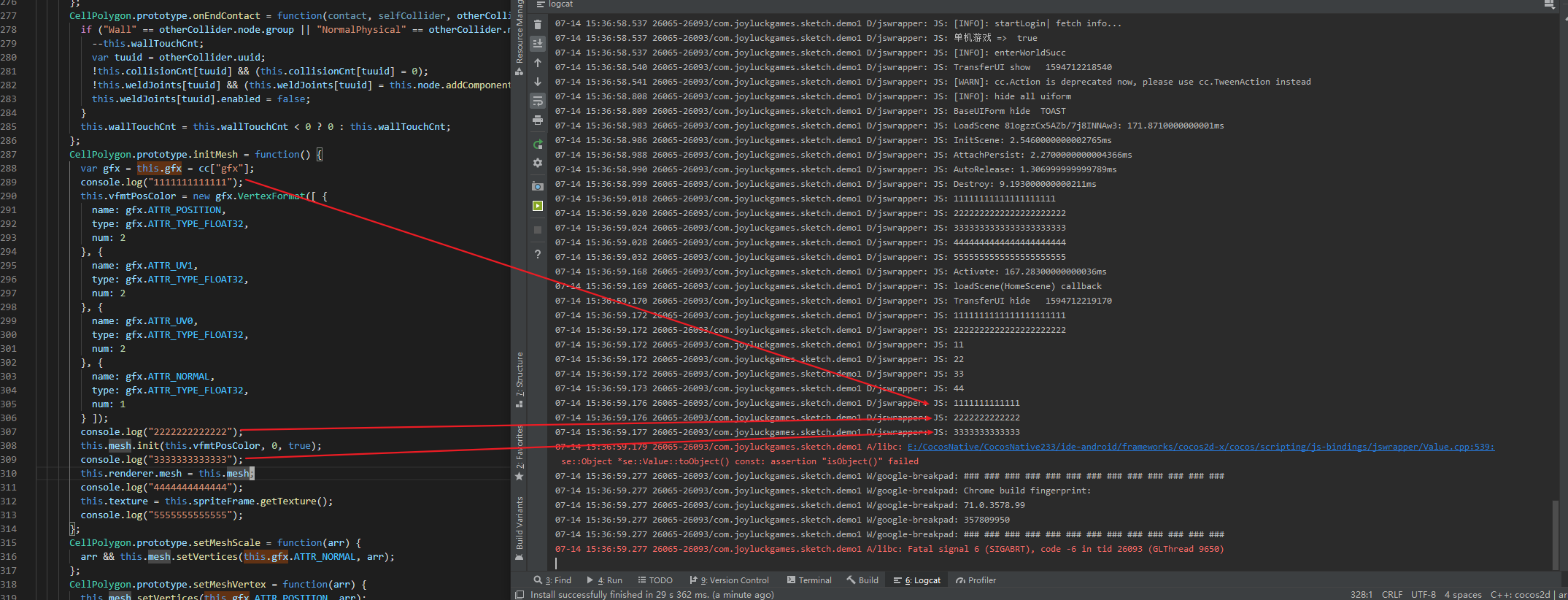Click the 'Destroy: 9.19' timing log line
The width and height of the screenshot is (1568, 600).
click(x=825, y=184)
